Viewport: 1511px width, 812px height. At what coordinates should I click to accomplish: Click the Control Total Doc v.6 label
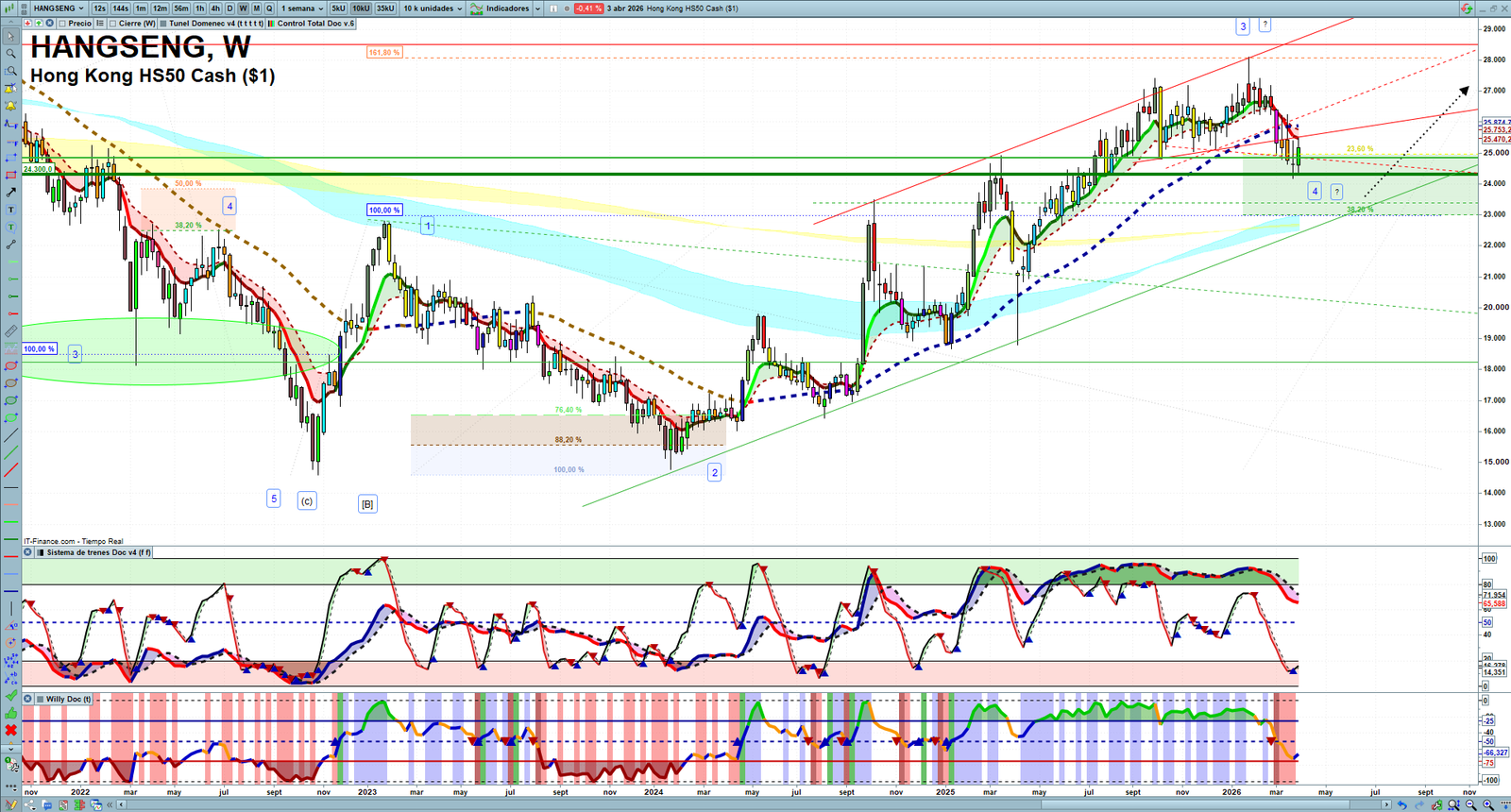coord(316,24)
